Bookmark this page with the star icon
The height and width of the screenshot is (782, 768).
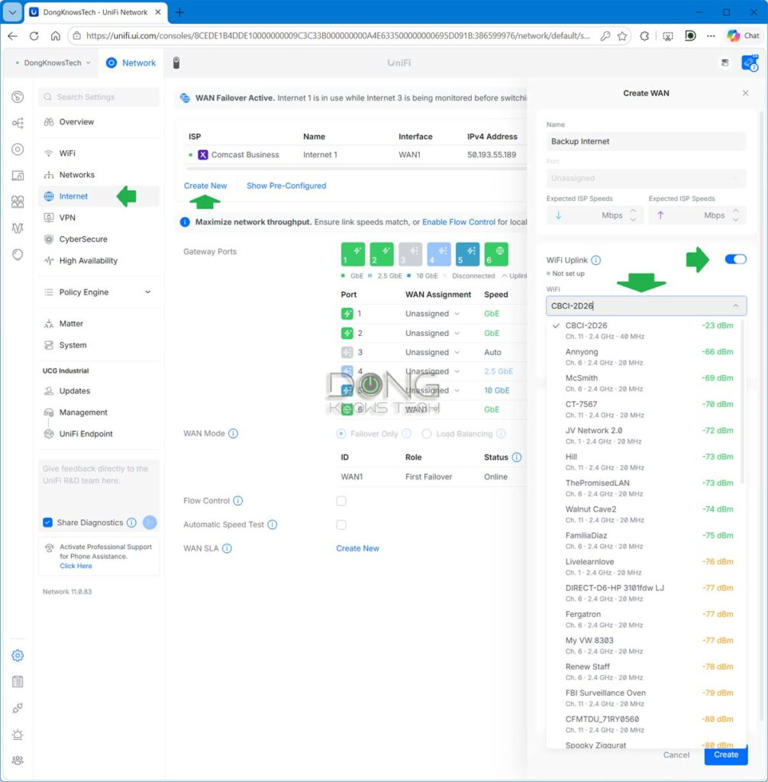[622, 36]
